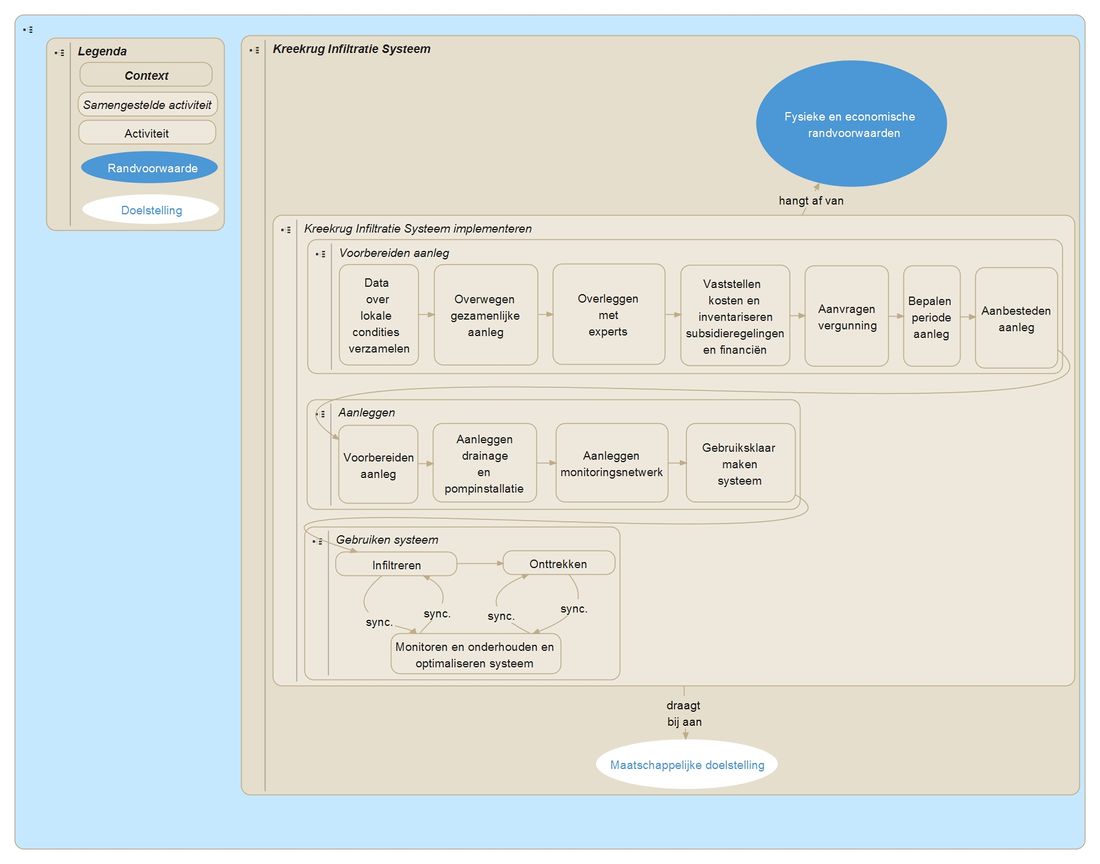Collapse the Aanleggen group

pyautogui.click(x=321, y=413)
